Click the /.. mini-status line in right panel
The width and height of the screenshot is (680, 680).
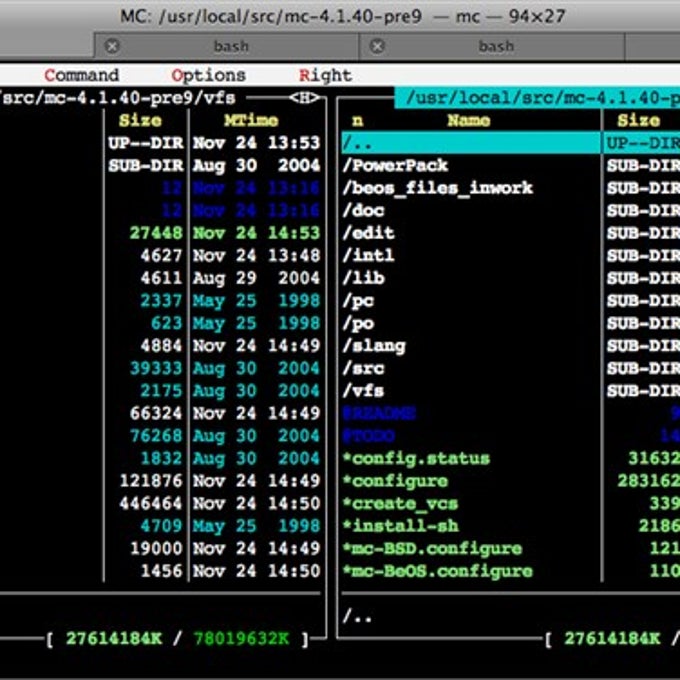pos(357,616)
